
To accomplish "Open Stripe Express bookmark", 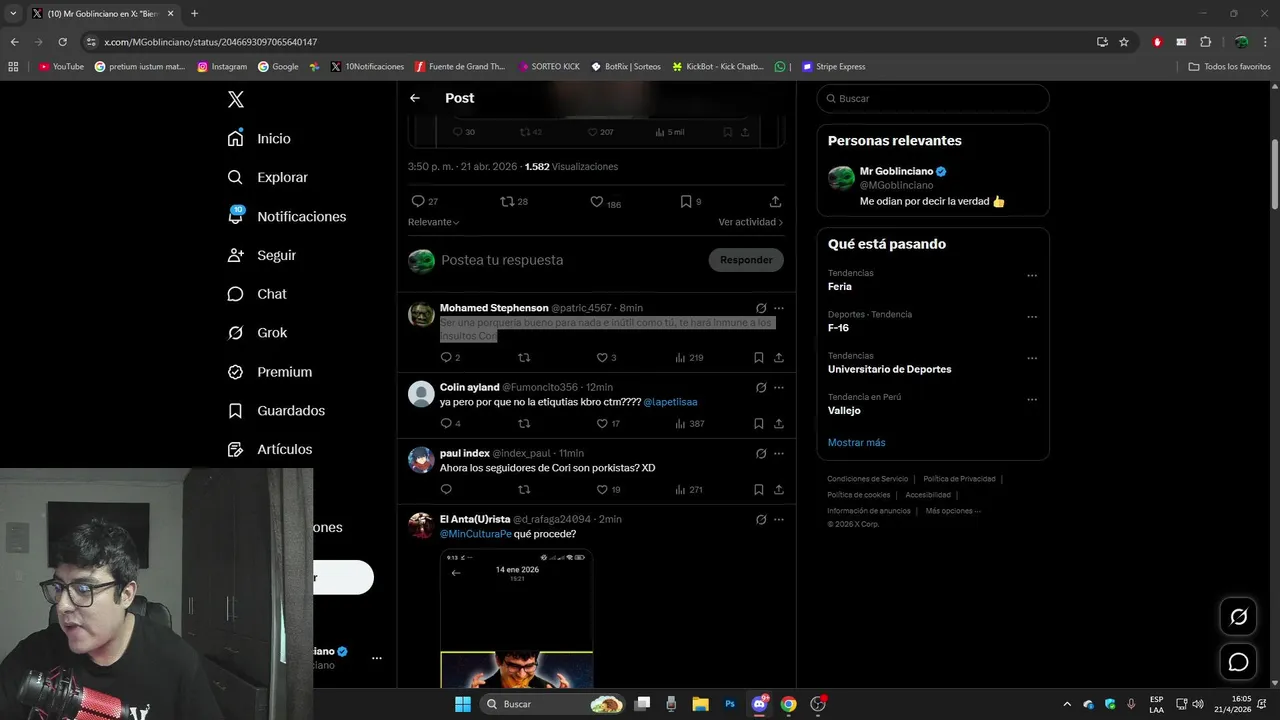I will [833, 67].
